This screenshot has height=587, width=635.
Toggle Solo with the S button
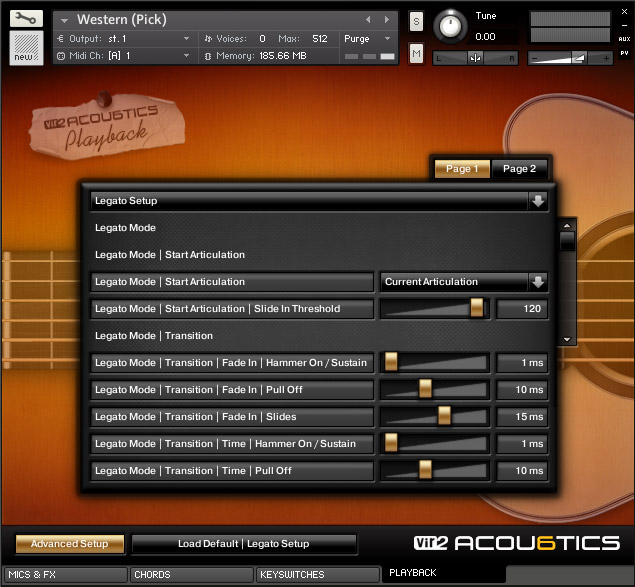click(x=416, y=22)
